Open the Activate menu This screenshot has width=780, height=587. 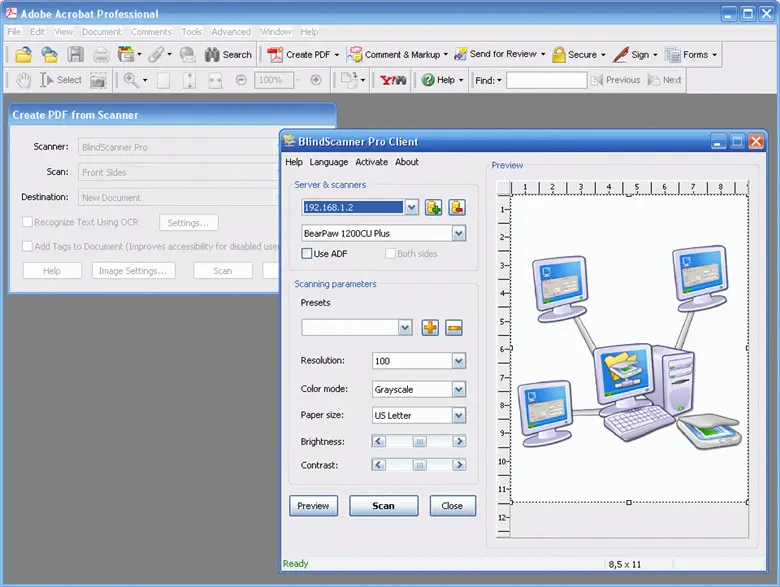pos(371,162)
